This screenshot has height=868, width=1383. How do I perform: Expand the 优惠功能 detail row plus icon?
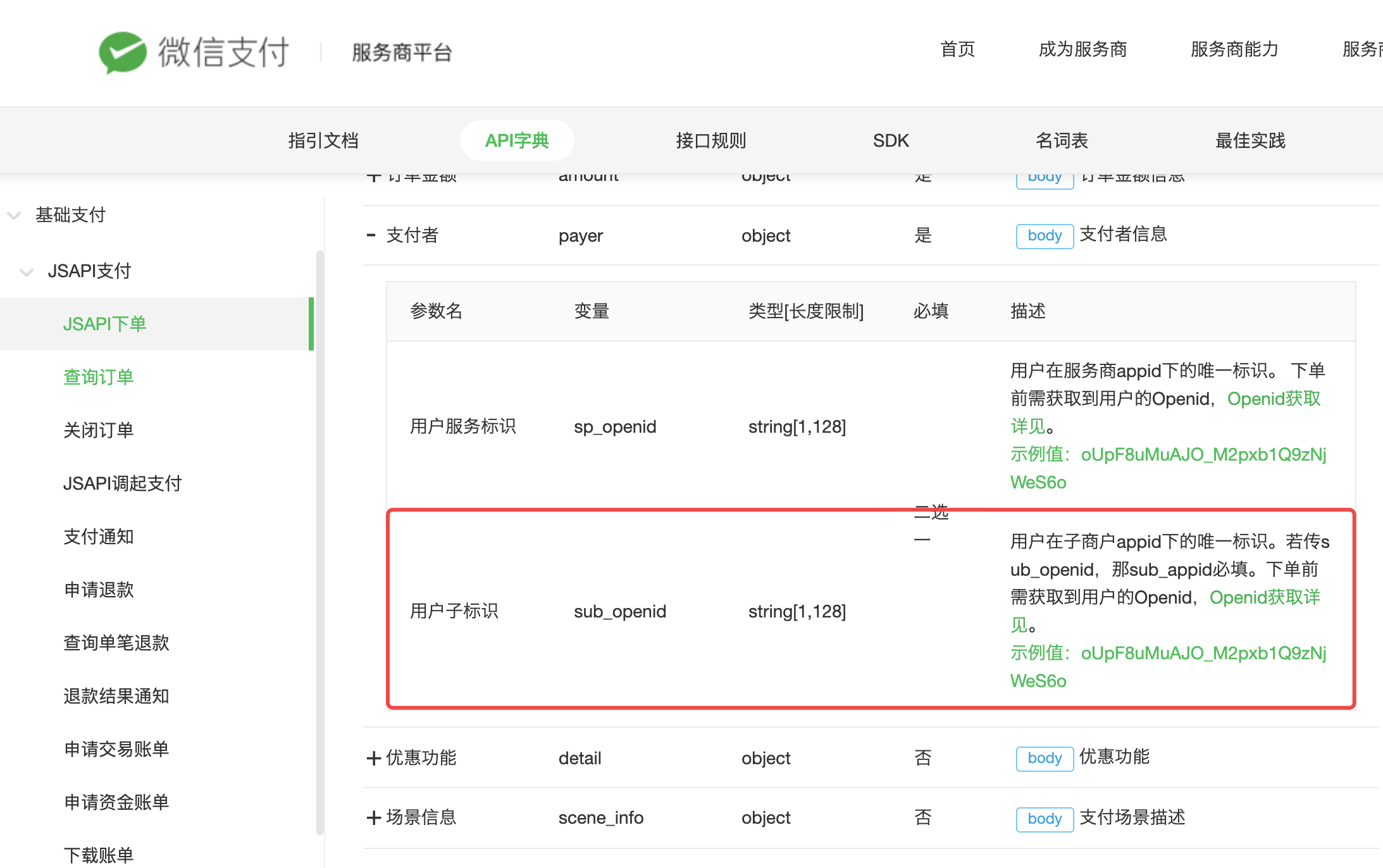point(374,758)
